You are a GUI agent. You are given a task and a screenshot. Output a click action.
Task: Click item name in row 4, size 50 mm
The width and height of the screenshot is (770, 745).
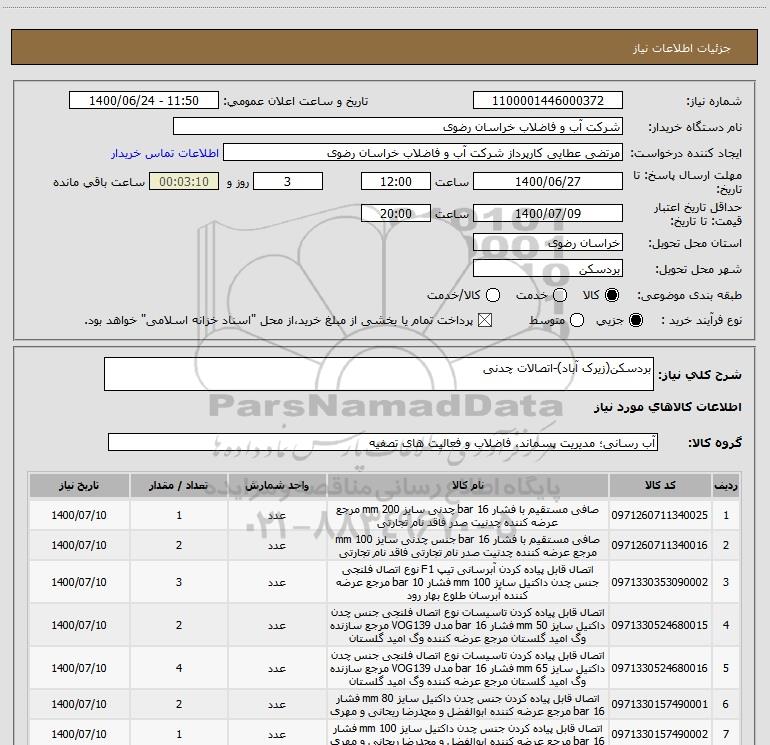[468, 625]
